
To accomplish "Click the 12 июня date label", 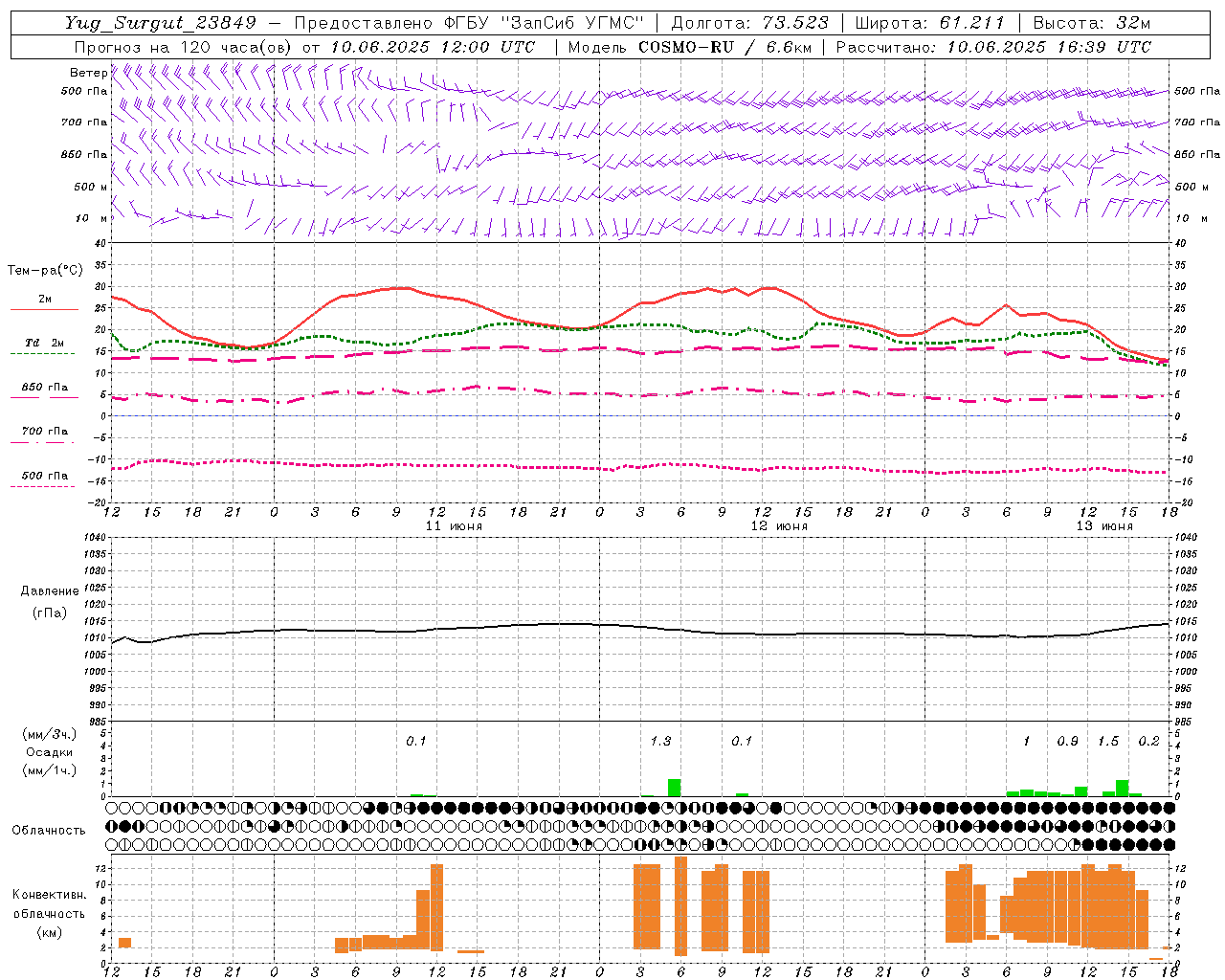I will click(x=779, y=526).
